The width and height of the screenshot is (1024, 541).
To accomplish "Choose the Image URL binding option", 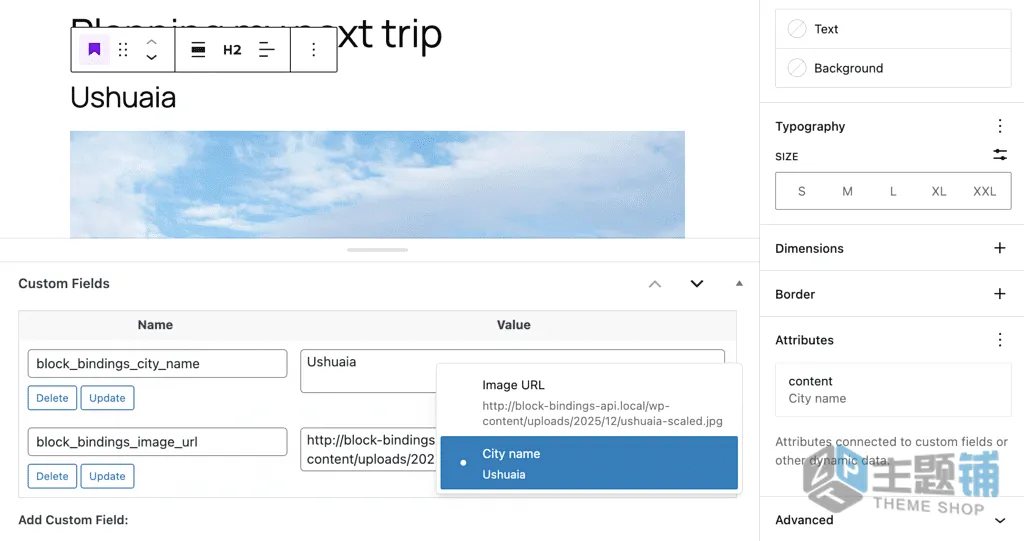I will [x=589, y=402].
